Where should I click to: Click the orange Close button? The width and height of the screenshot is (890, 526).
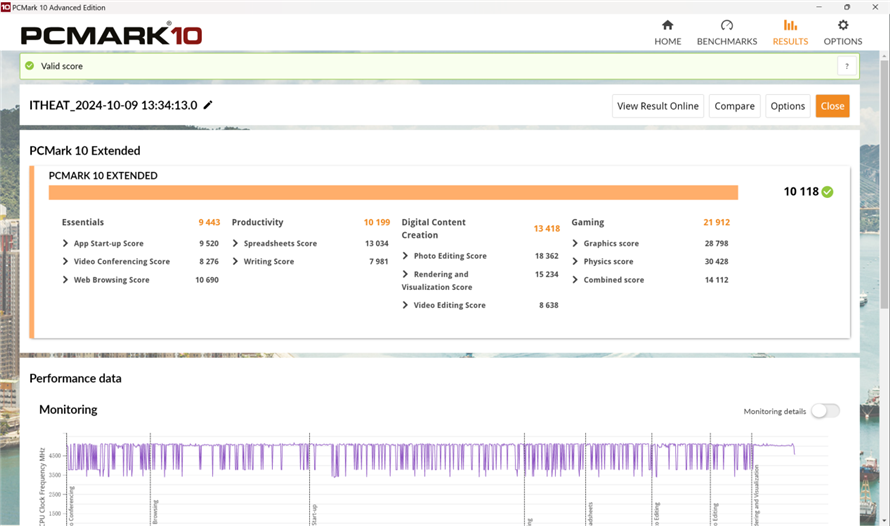832,106
